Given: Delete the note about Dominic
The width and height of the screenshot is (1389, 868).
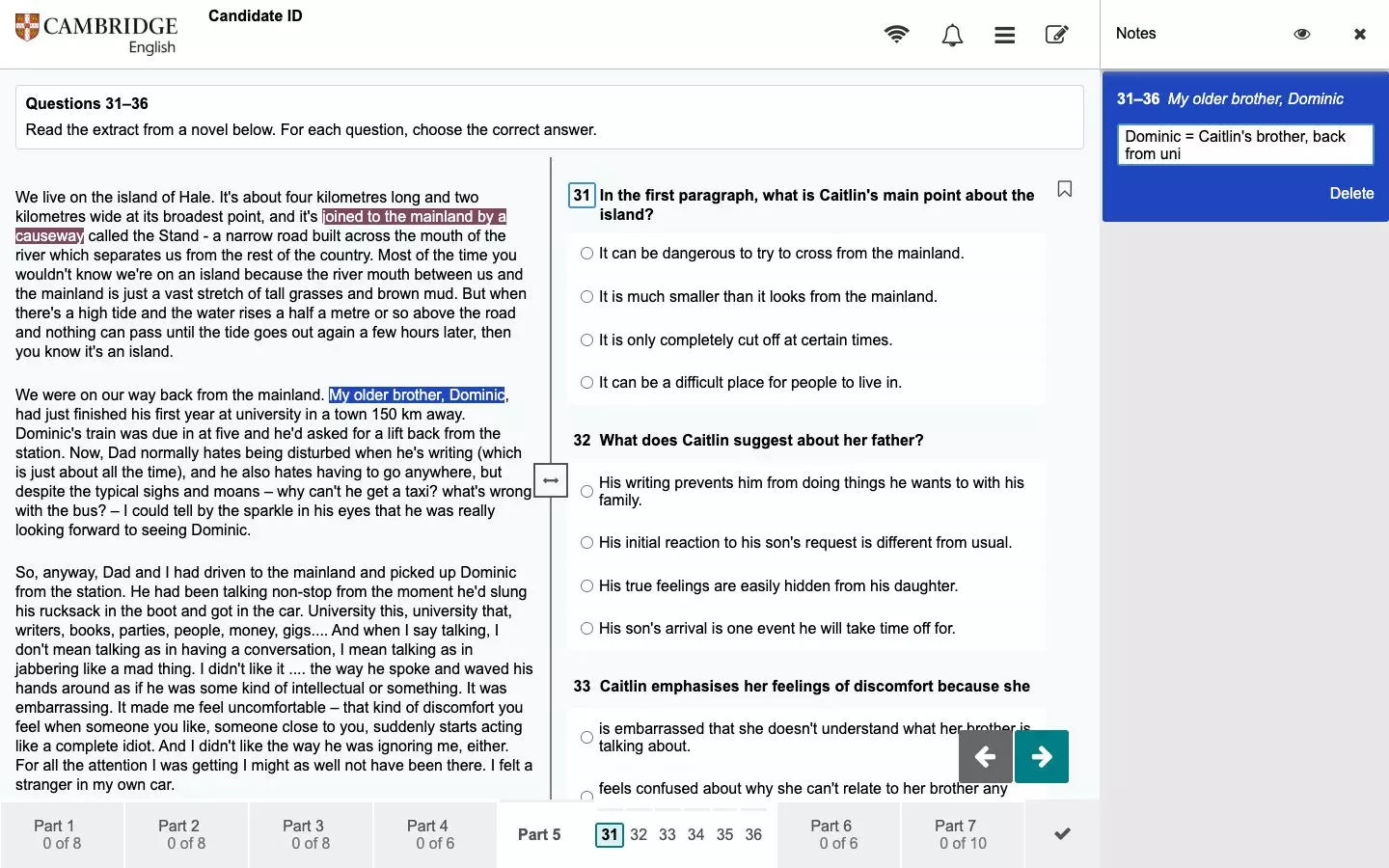Looking at the screenshot, I should 1351,194.
